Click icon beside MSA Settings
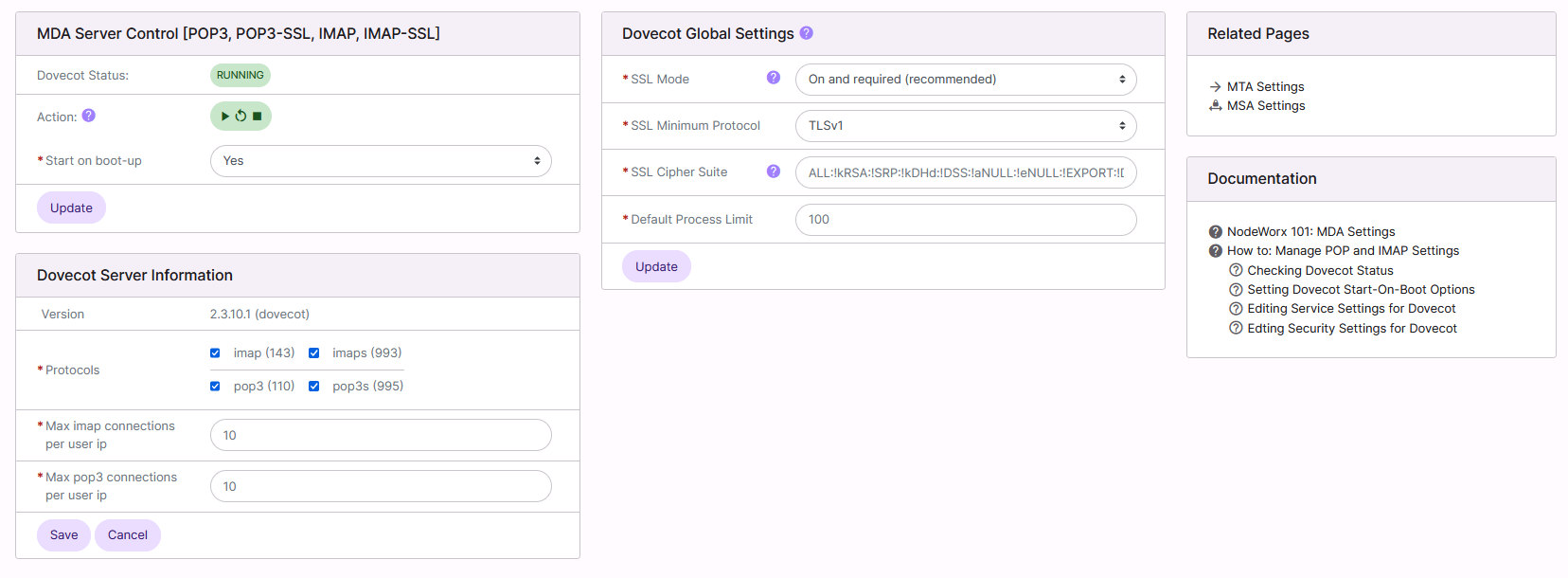Screen dimensions: 1568x578 (1215, 106)
